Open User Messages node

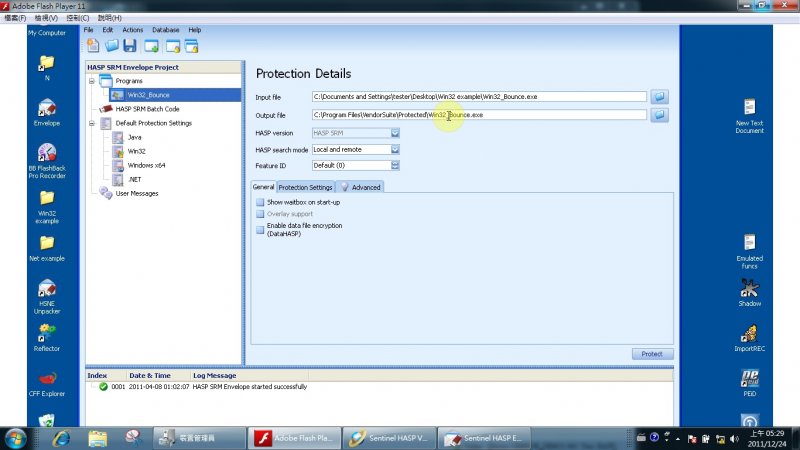(x=137, y=193)
